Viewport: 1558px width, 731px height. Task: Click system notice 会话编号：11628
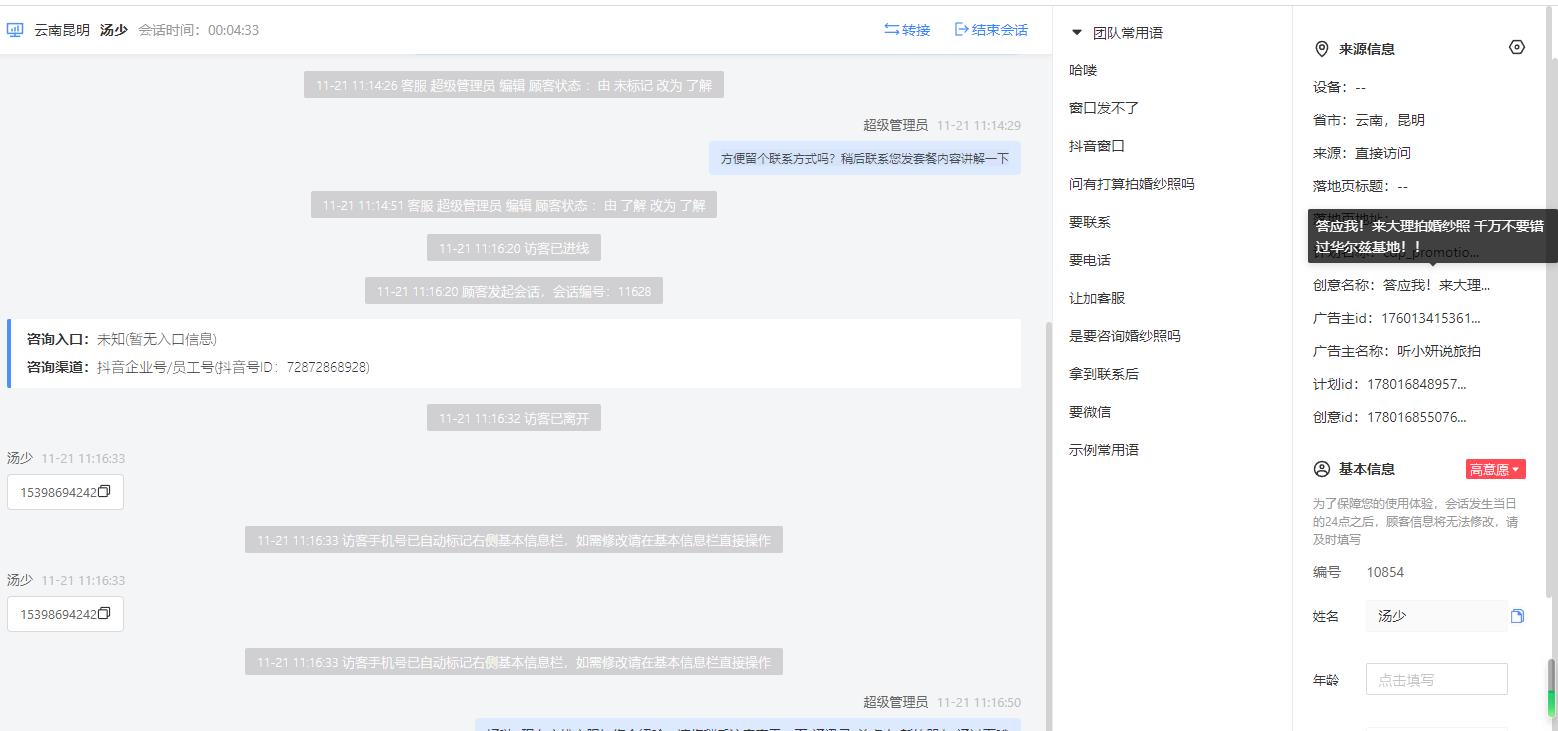click(x=514, y=291)
